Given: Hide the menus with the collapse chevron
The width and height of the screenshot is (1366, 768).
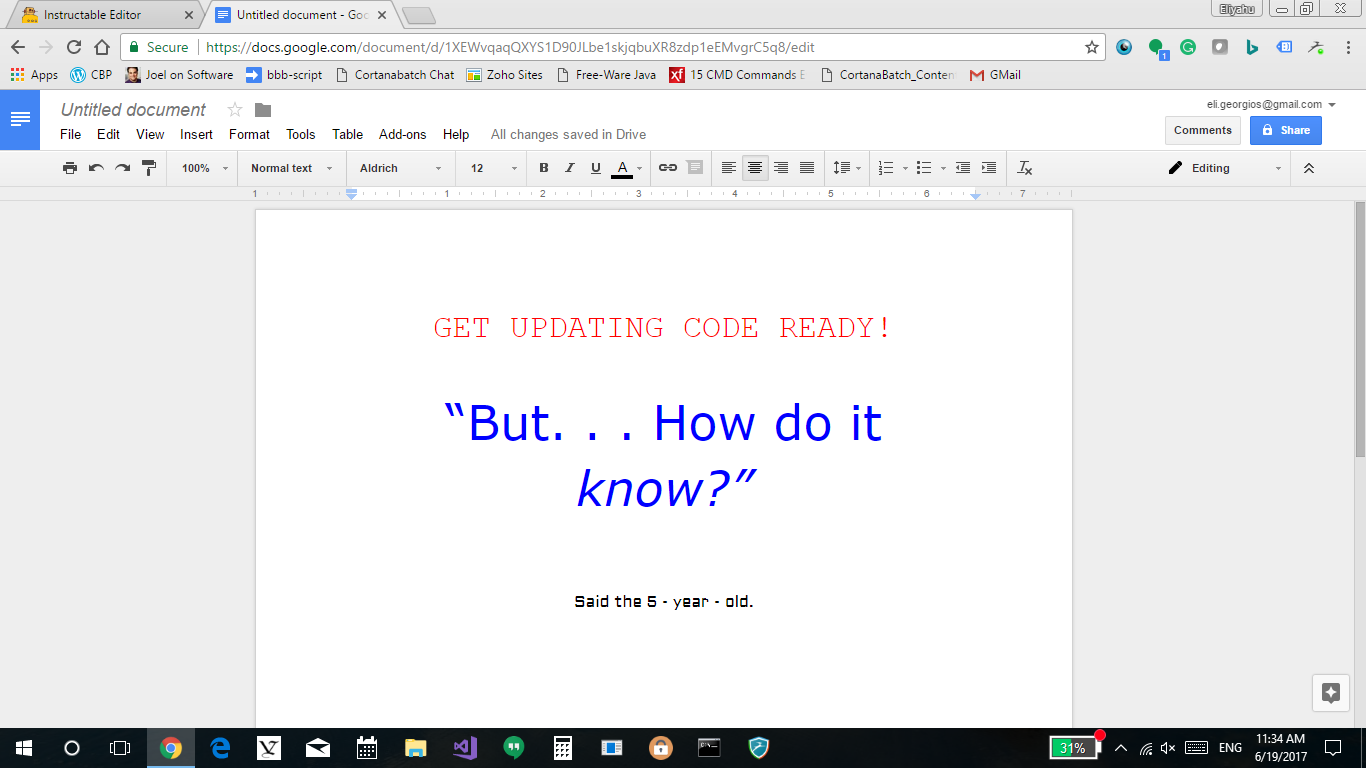Looking at the screenshot, I should pyautogui.click(x=1309, y=168).
